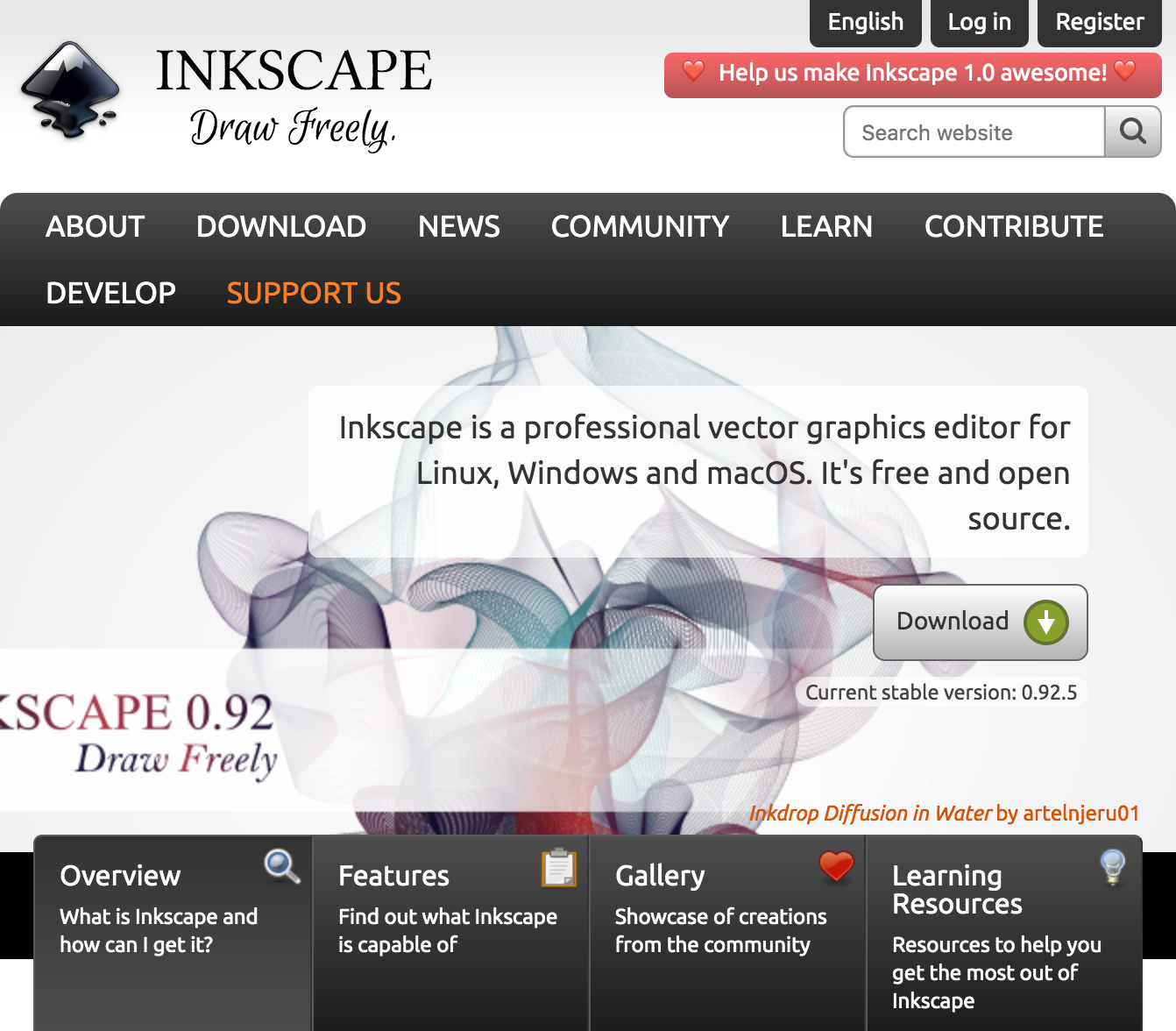
Task: Click the lightbulb icon on Learning Resources tile
Action: [x=1112, y=867]
